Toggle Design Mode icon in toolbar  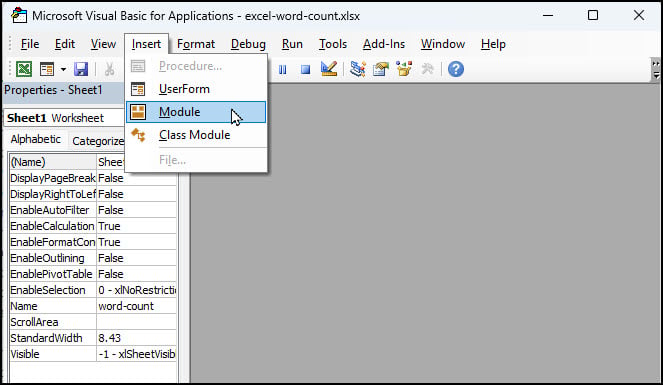click(x=329, y=69)
